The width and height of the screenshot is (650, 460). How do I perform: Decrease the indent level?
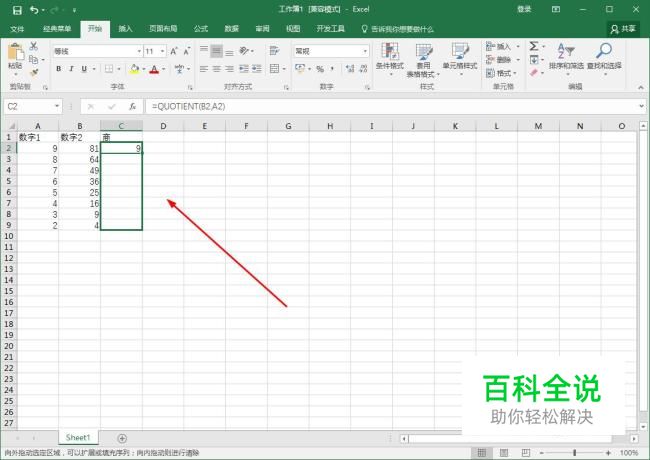click(244, 69)
